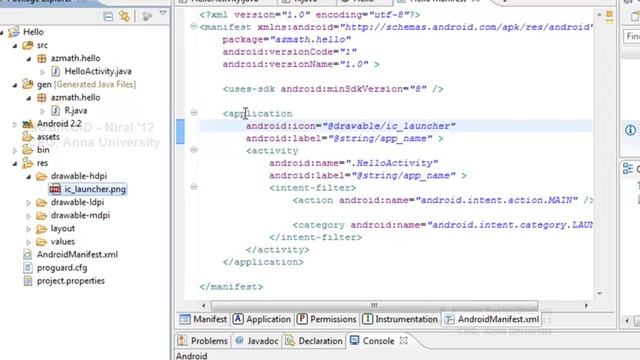The image size is (640, 360).
Task: Expand values folder
Action: pos(29,242)
